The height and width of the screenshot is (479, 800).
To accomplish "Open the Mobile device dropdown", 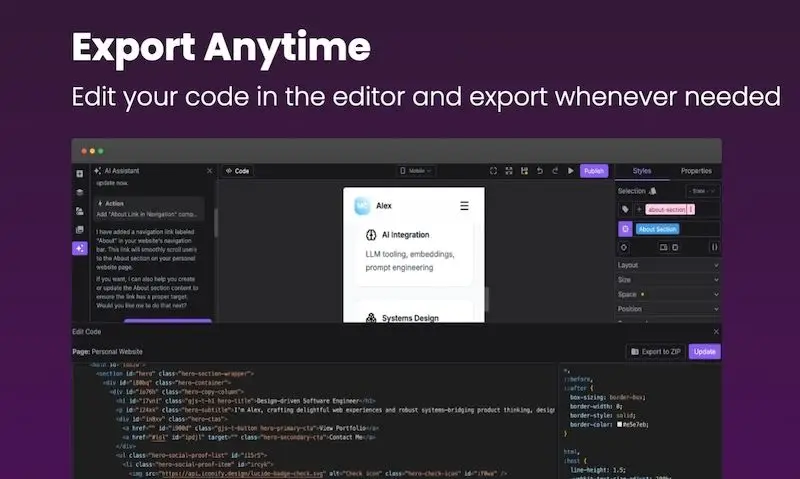I will click(416, 171).
